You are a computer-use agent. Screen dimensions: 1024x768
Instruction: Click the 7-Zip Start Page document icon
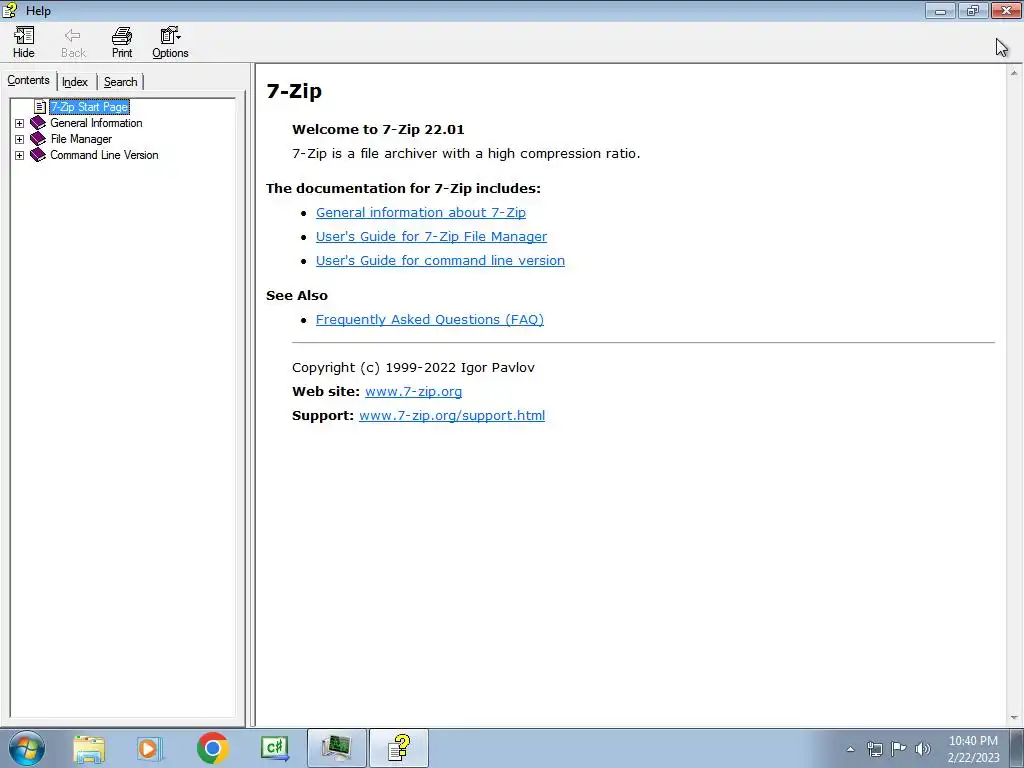coord(40,106)
